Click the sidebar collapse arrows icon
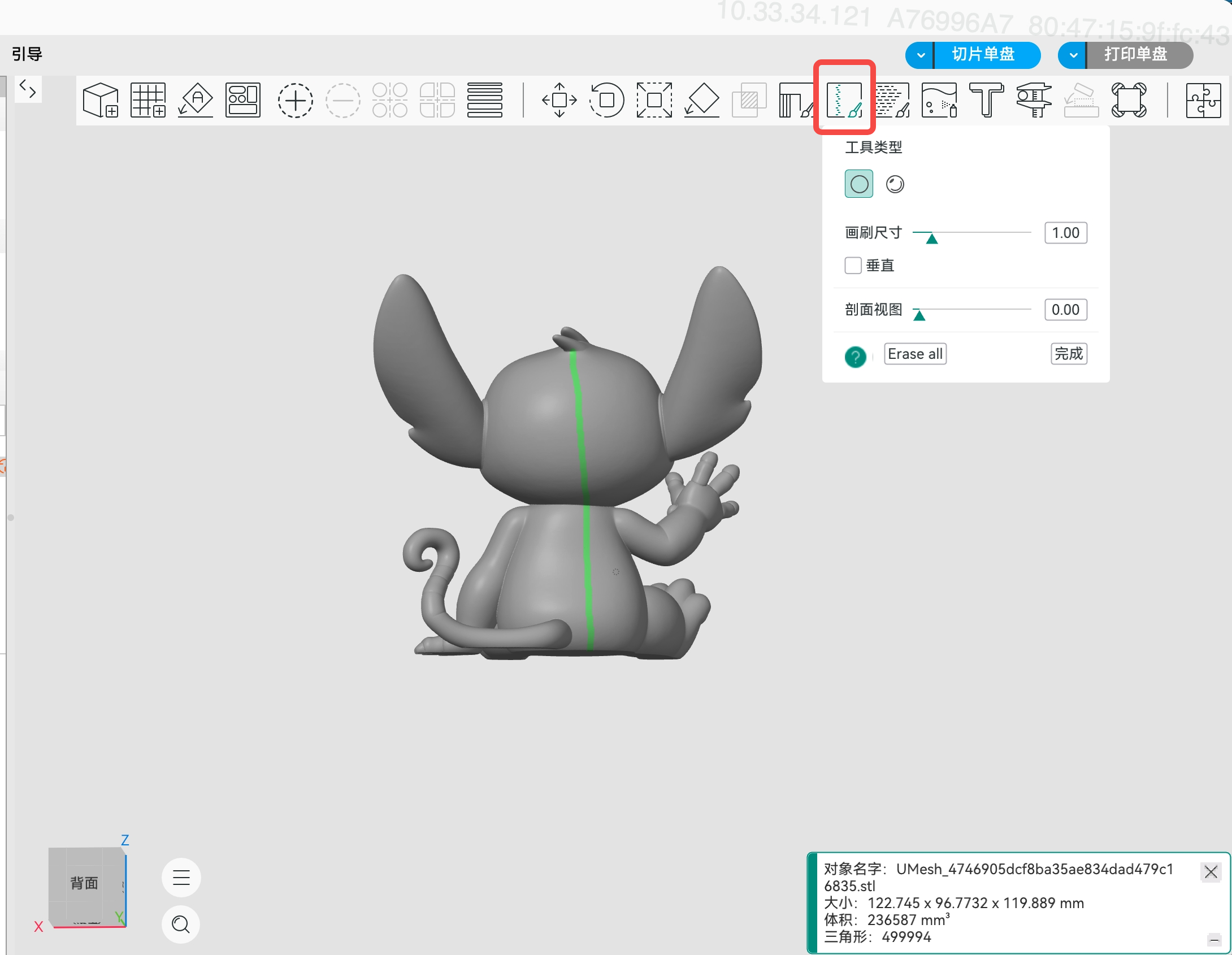The height and width of the screenshot is (955, 1232). pyautogui.click(x=28, y=89)
